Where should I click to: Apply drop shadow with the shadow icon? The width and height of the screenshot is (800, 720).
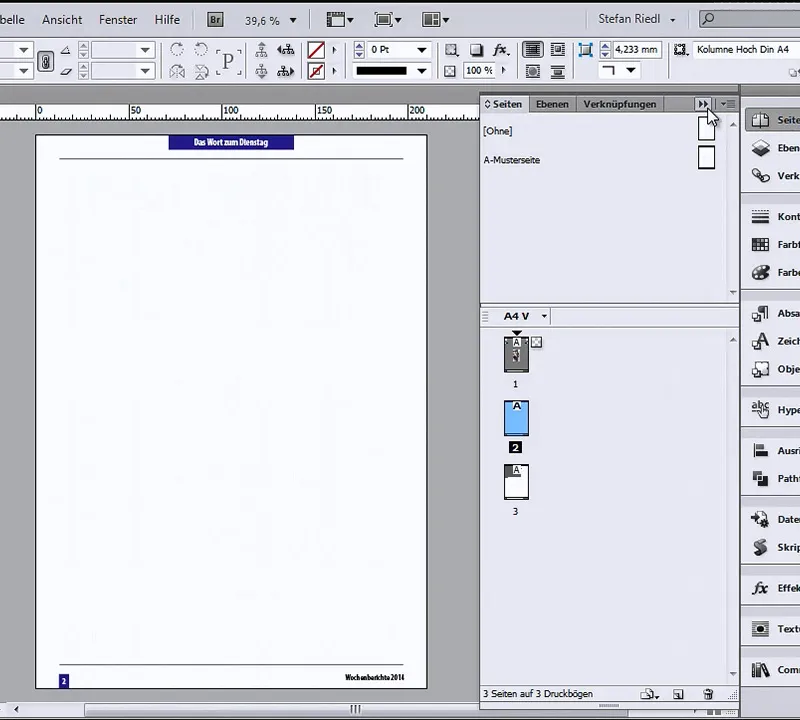[x=477, y=49]
